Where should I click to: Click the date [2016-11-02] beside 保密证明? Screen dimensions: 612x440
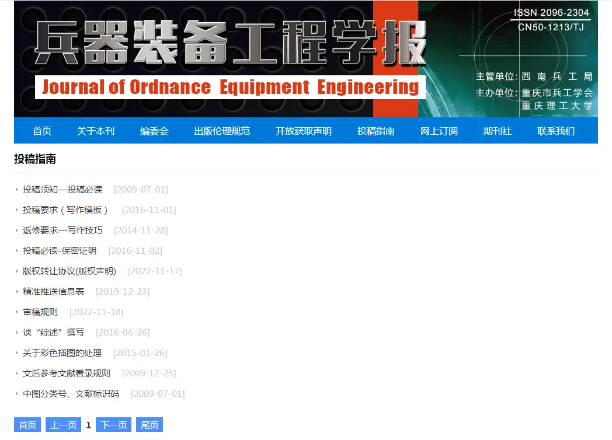click(x=135, y=251)
